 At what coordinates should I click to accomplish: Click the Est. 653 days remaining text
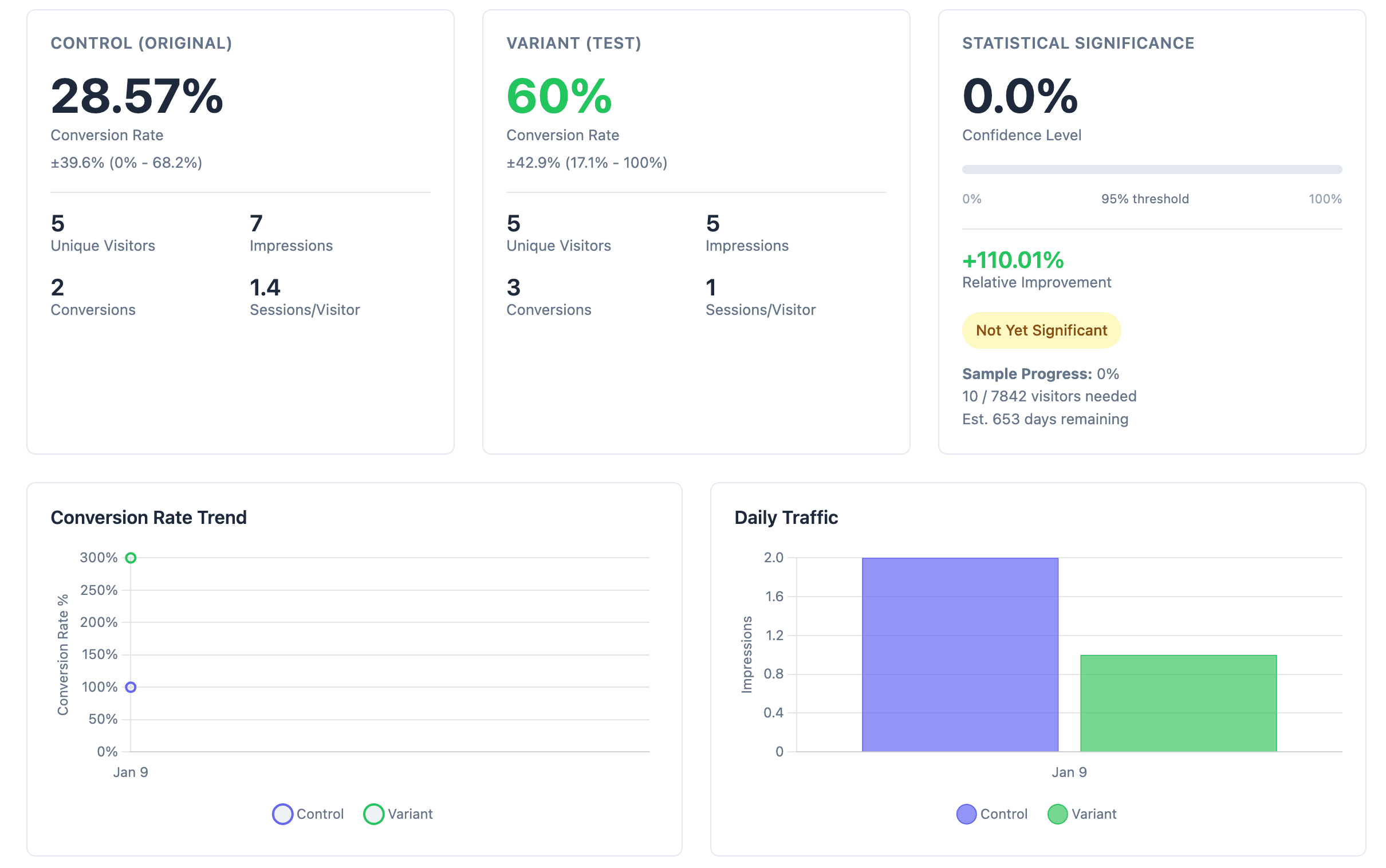pyautogui.click(x=1045, y=419)
